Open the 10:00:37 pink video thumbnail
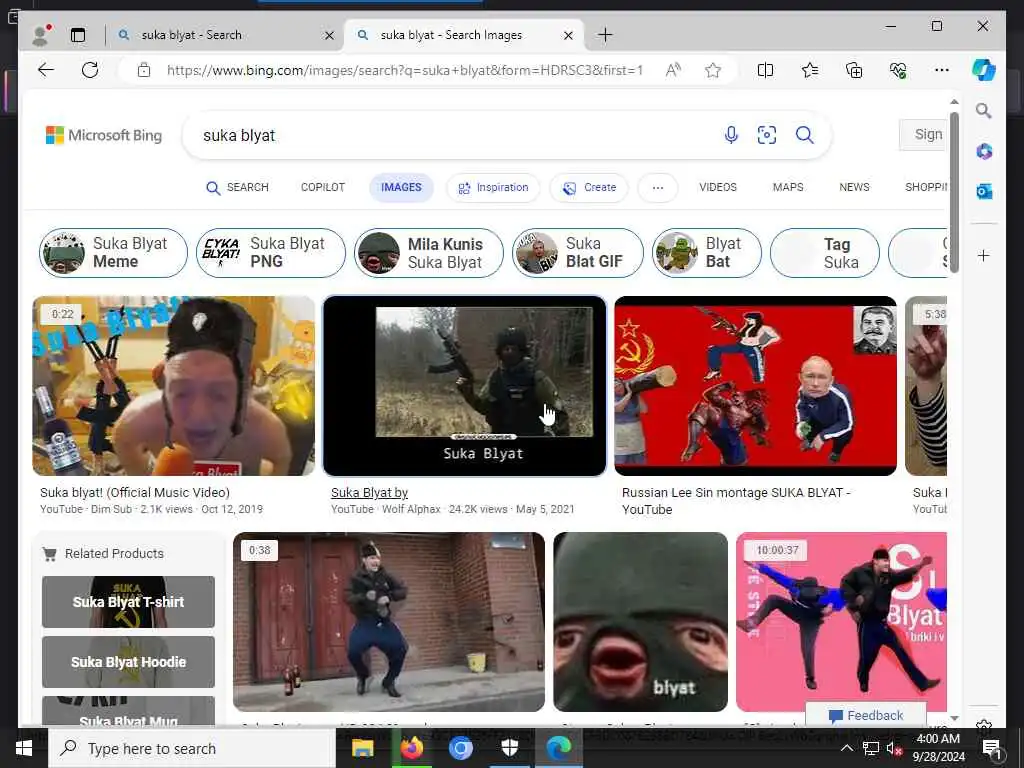1024x768 pixels. coord(841,622)
